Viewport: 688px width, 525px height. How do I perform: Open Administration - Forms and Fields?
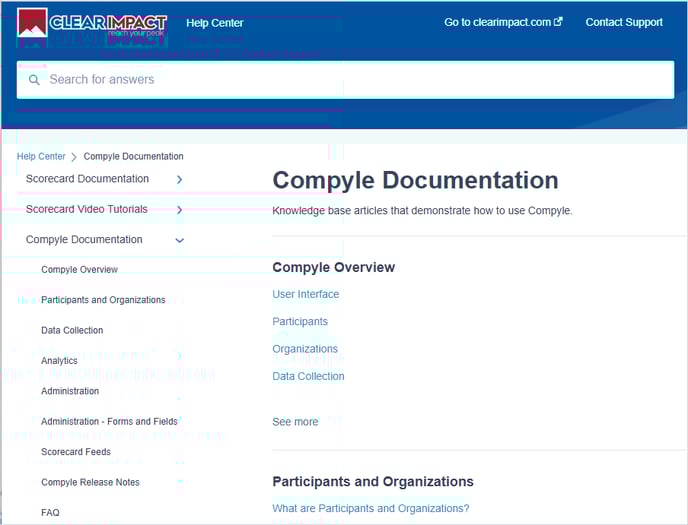[x=109, y=421]
